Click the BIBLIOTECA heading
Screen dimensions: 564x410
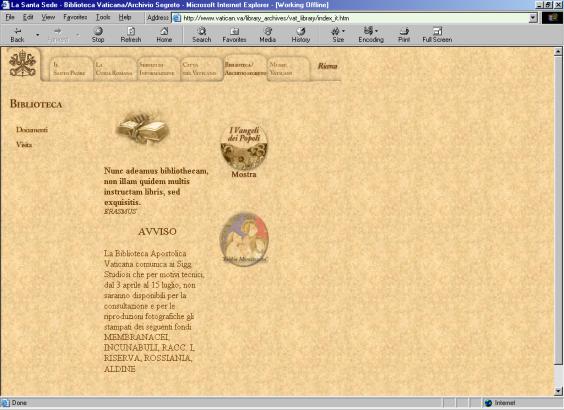(x=36, y=104)
